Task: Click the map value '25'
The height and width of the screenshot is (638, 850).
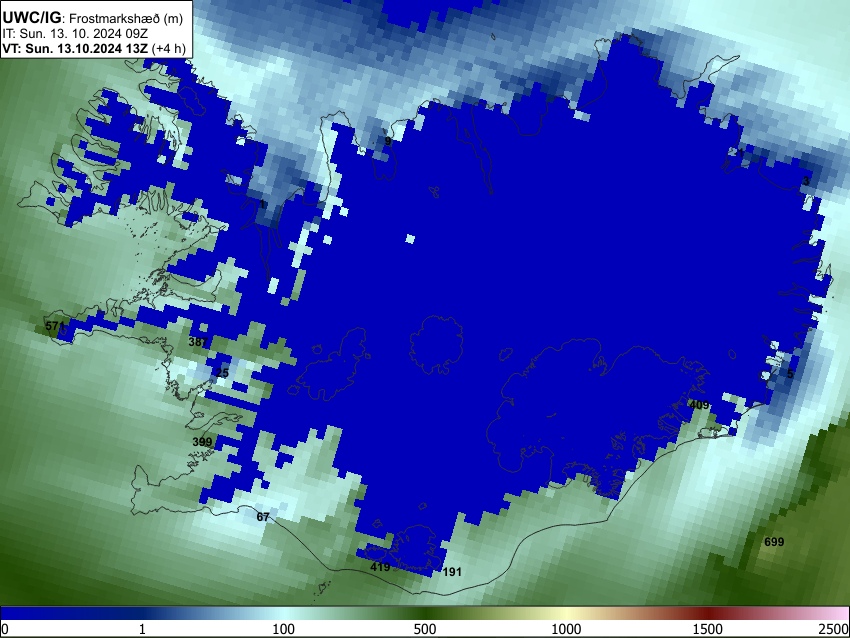Action: pos(222,373)
